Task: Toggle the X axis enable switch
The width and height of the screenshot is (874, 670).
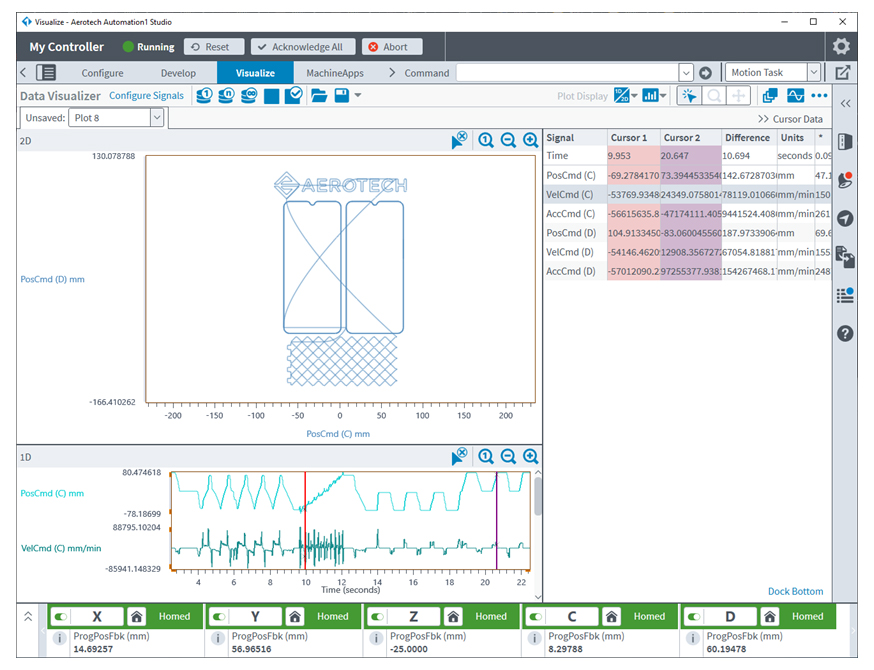Action: tap(60, 616)
